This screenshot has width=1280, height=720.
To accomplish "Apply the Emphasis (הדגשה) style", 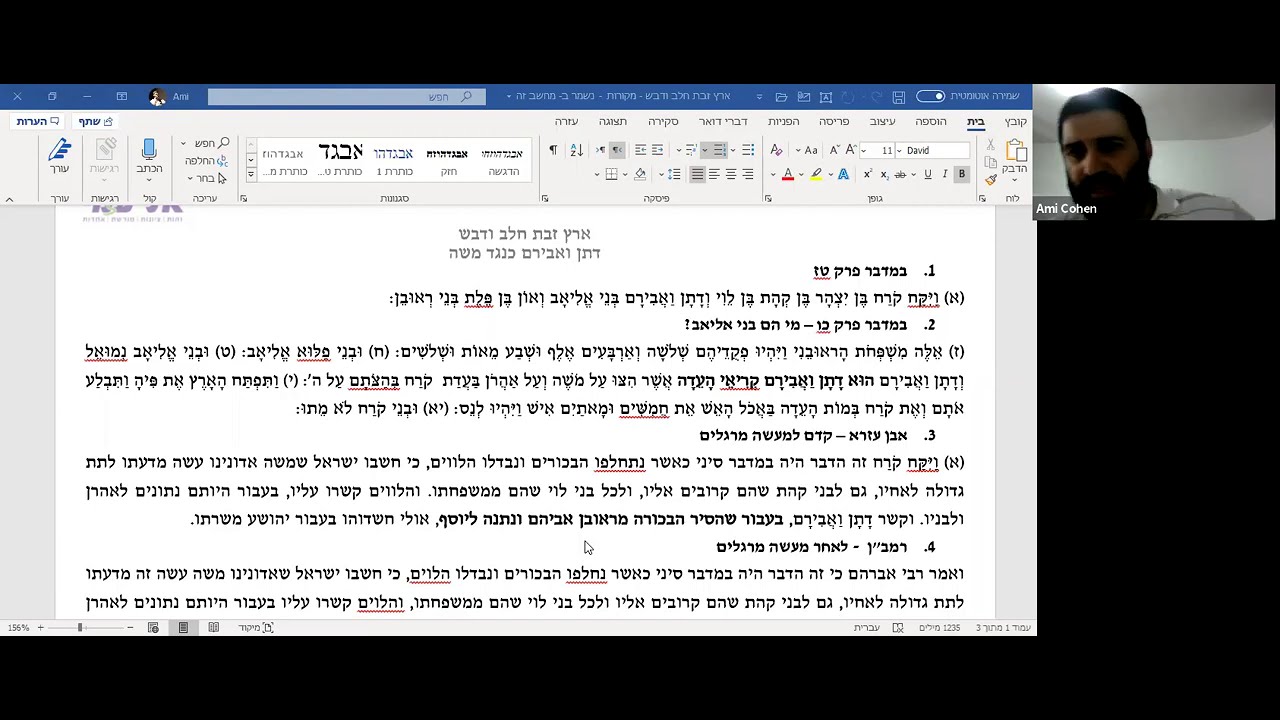I will [502, 161].
